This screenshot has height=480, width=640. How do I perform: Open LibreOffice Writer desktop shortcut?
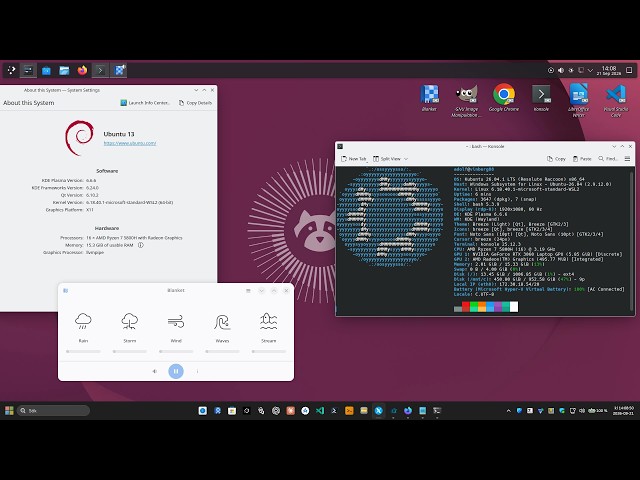point(578,100)
